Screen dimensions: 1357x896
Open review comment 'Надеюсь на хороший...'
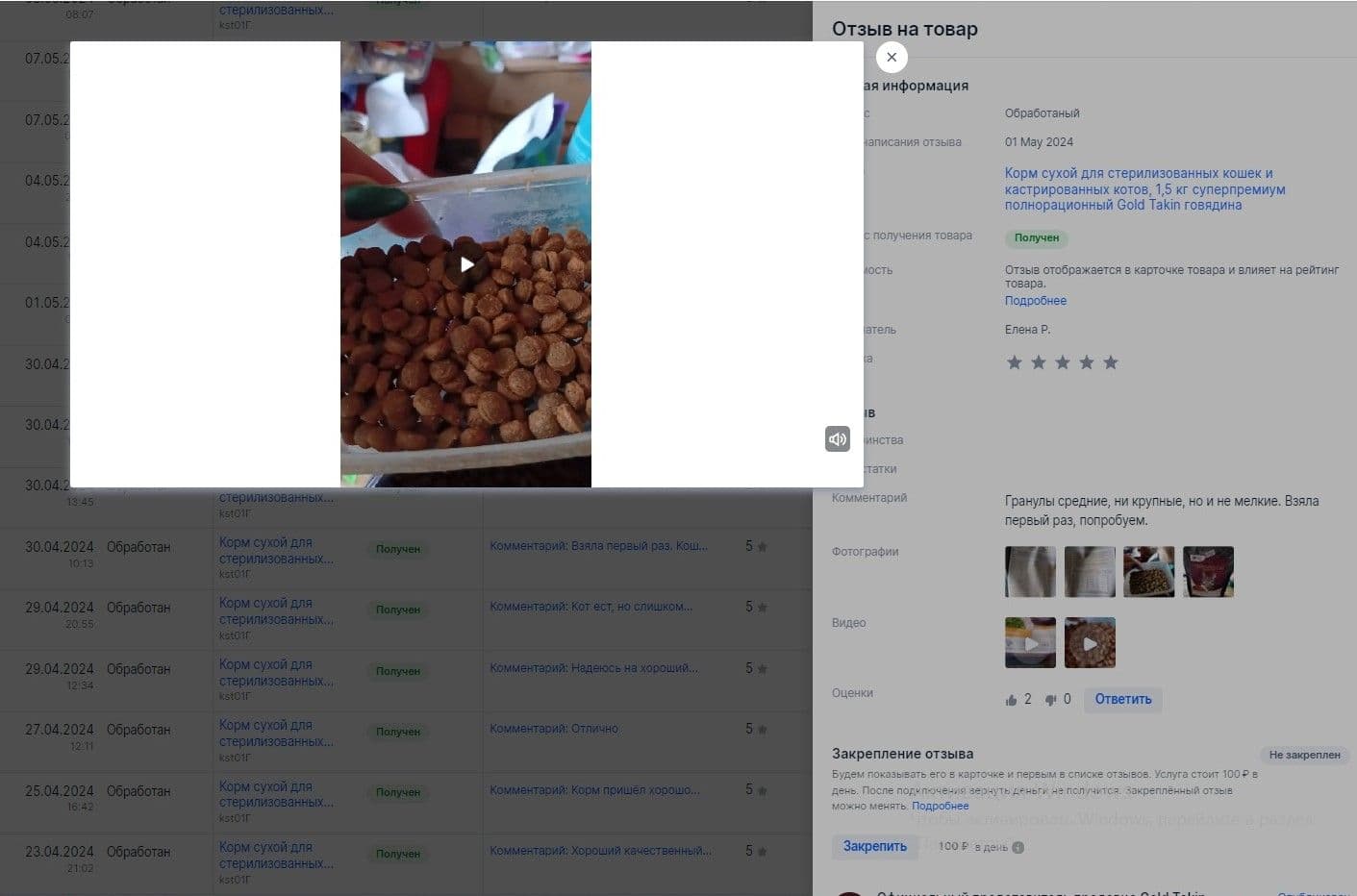(x=593, y=668)
